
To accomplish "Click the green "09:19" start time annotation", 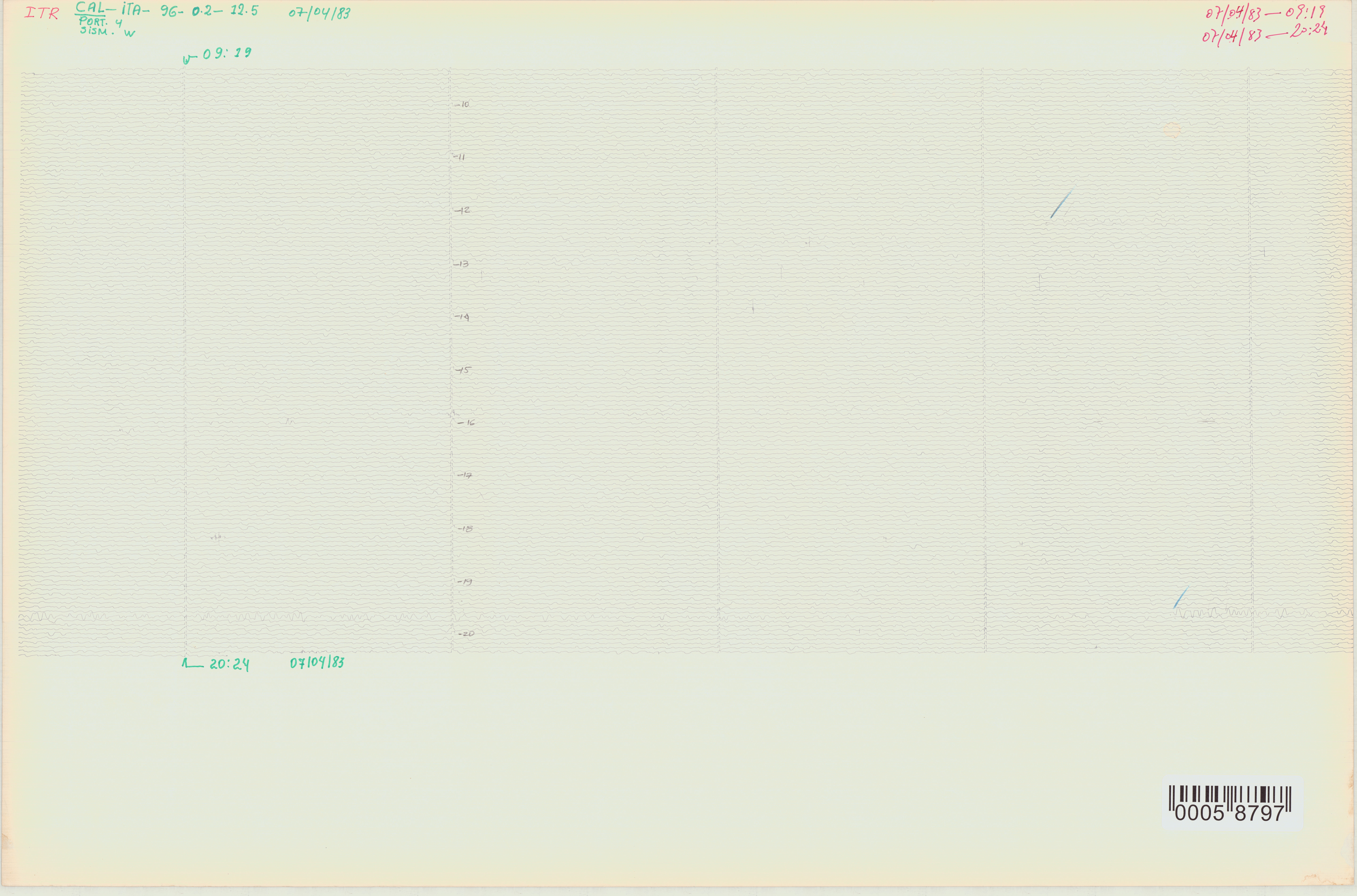I will pyautogui.click(x=217, y=55).
